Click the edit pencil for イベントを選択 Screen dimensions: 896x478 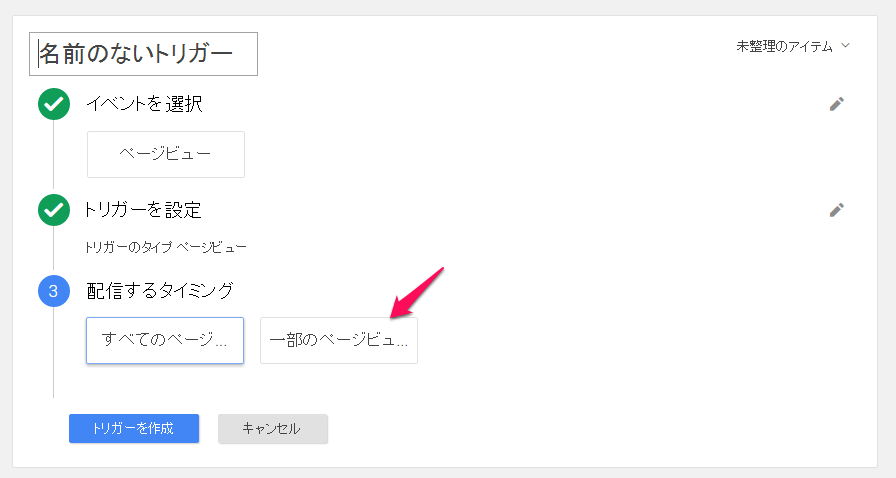point(837,103)
